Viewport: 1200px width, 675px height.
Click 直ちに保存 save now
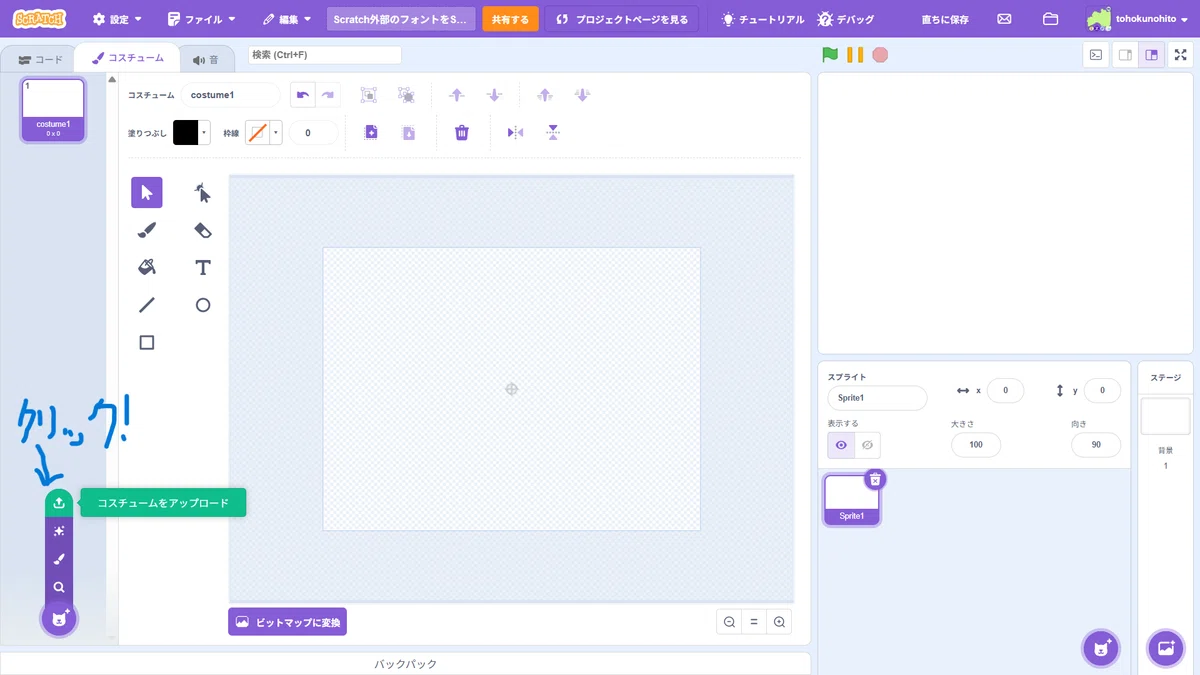[945, 19]
